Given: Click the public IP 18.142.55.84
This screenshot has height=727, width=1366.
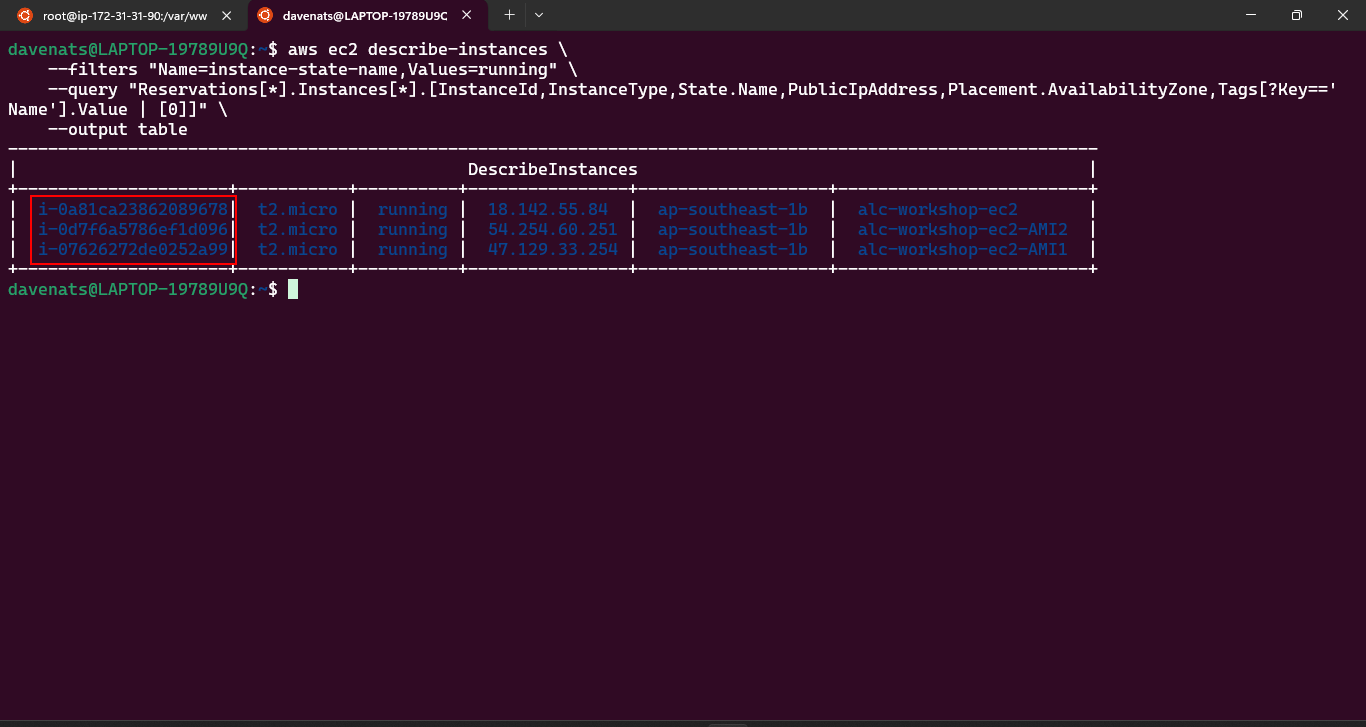Looking at the screenshot, I should (547, 210).
